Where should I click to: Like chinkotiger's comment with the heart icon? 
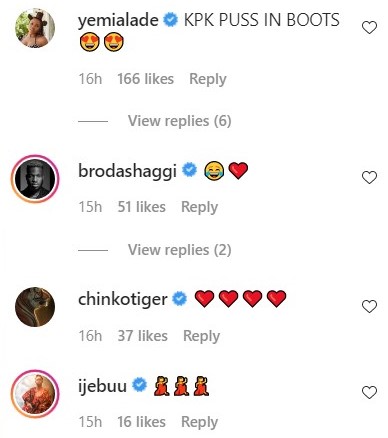pyautogui.click(x=369, y=306)
